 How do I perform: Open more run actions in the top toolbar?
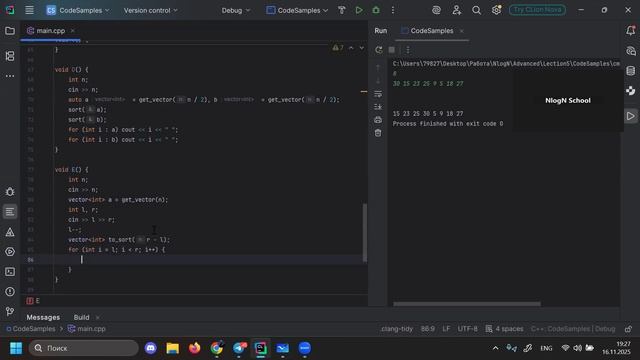393,10
